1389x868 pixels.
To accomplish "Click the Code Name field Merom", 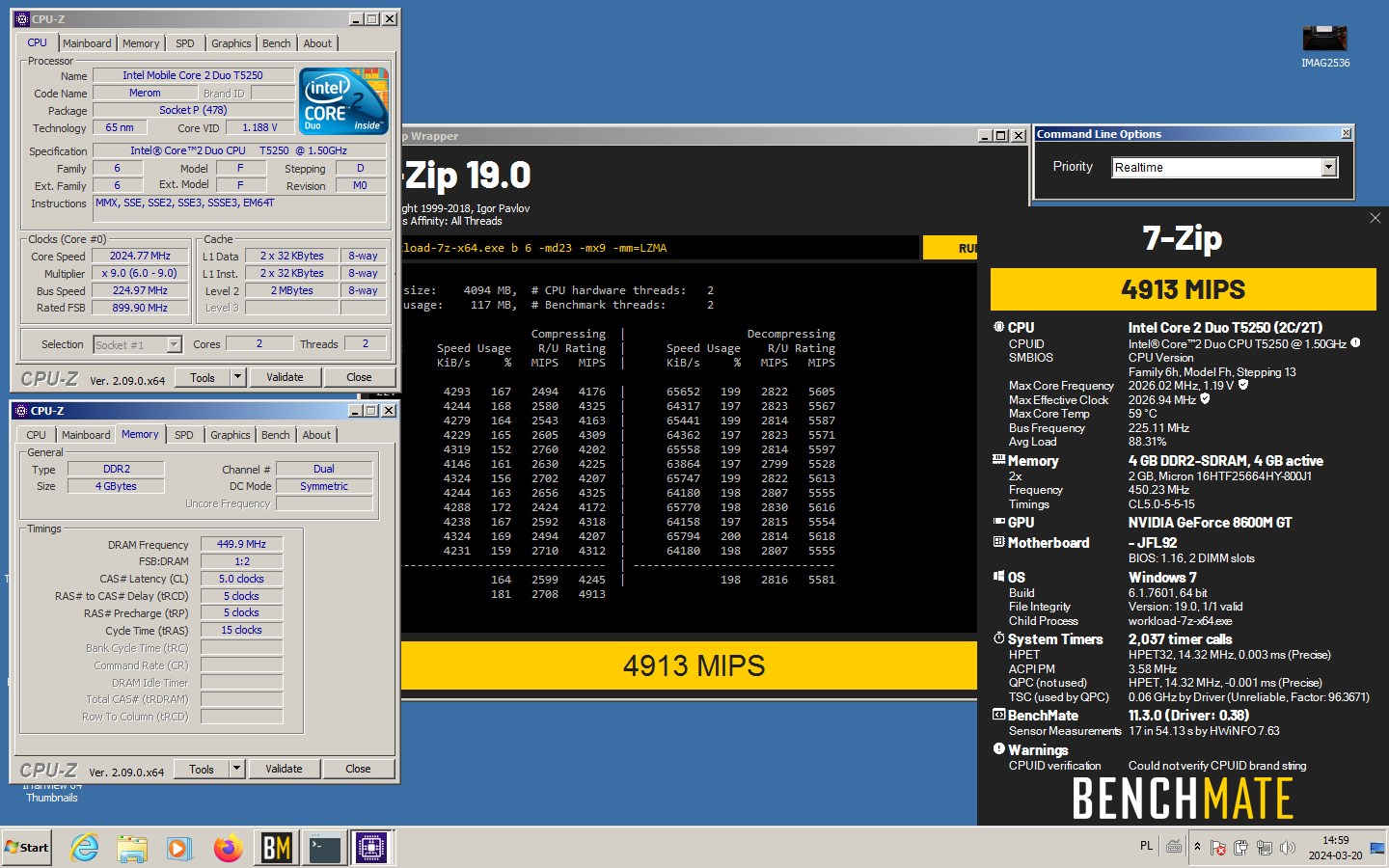I will [145, 93].
